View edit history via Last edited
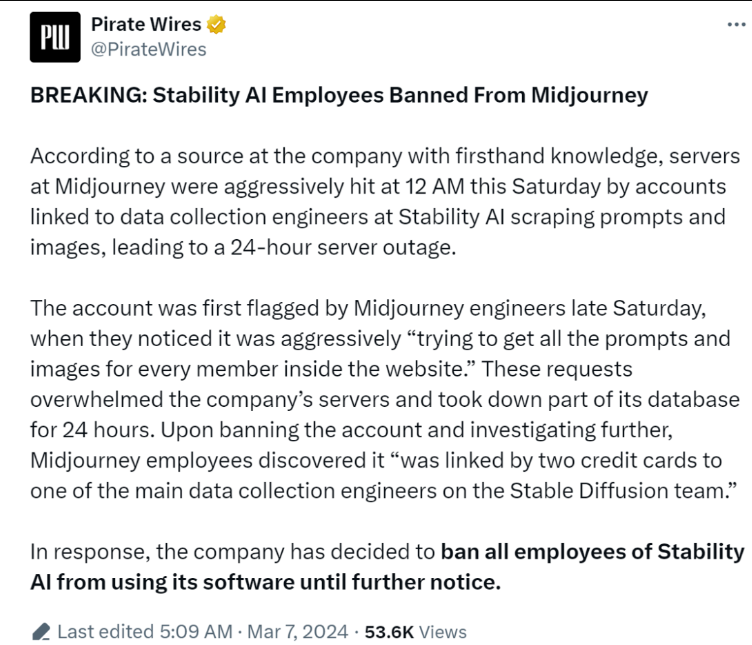Screen dimensions: 752x645 coord(105,631)
